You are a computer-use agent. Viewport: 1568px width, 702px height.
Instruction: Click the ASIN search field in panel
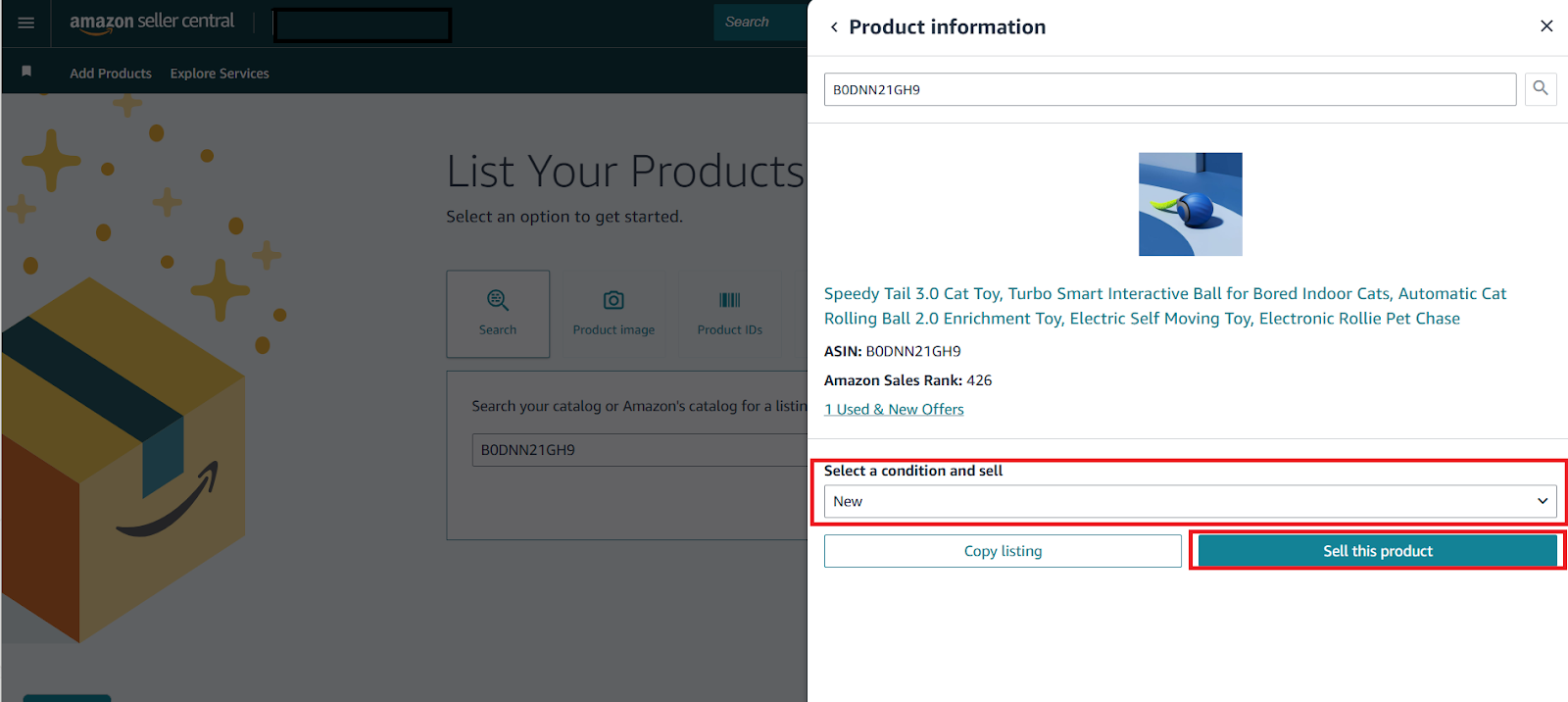pos(1170,89)
